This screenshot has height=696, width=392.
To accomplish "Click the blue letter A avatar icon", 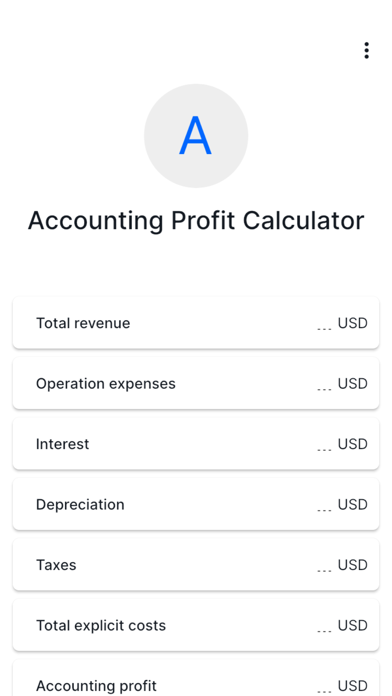I will tap(196, 136).
